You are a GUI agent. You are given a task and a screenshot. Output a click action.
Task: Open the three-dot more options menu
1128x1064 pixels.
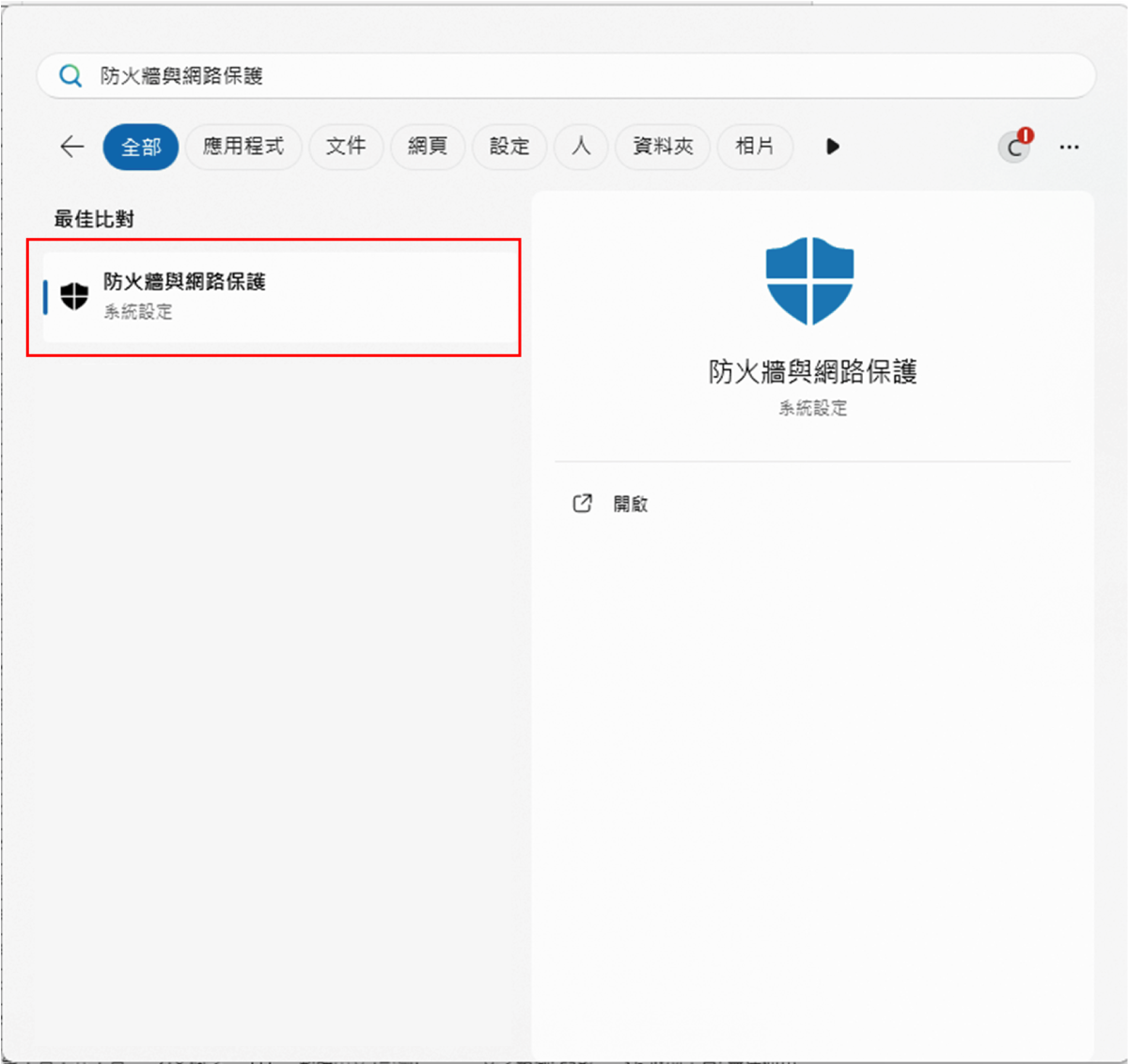pos(1069,147)
